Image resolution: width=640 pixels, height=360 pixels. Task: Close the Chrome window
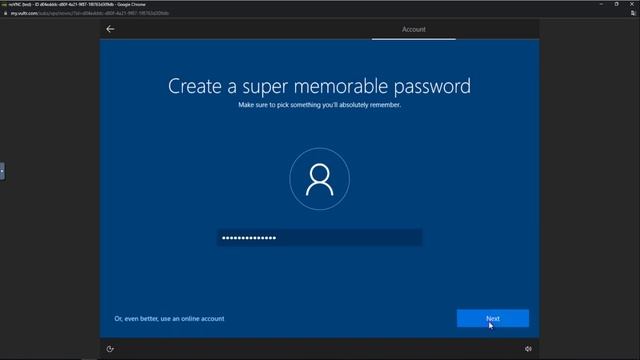point(631,4)
